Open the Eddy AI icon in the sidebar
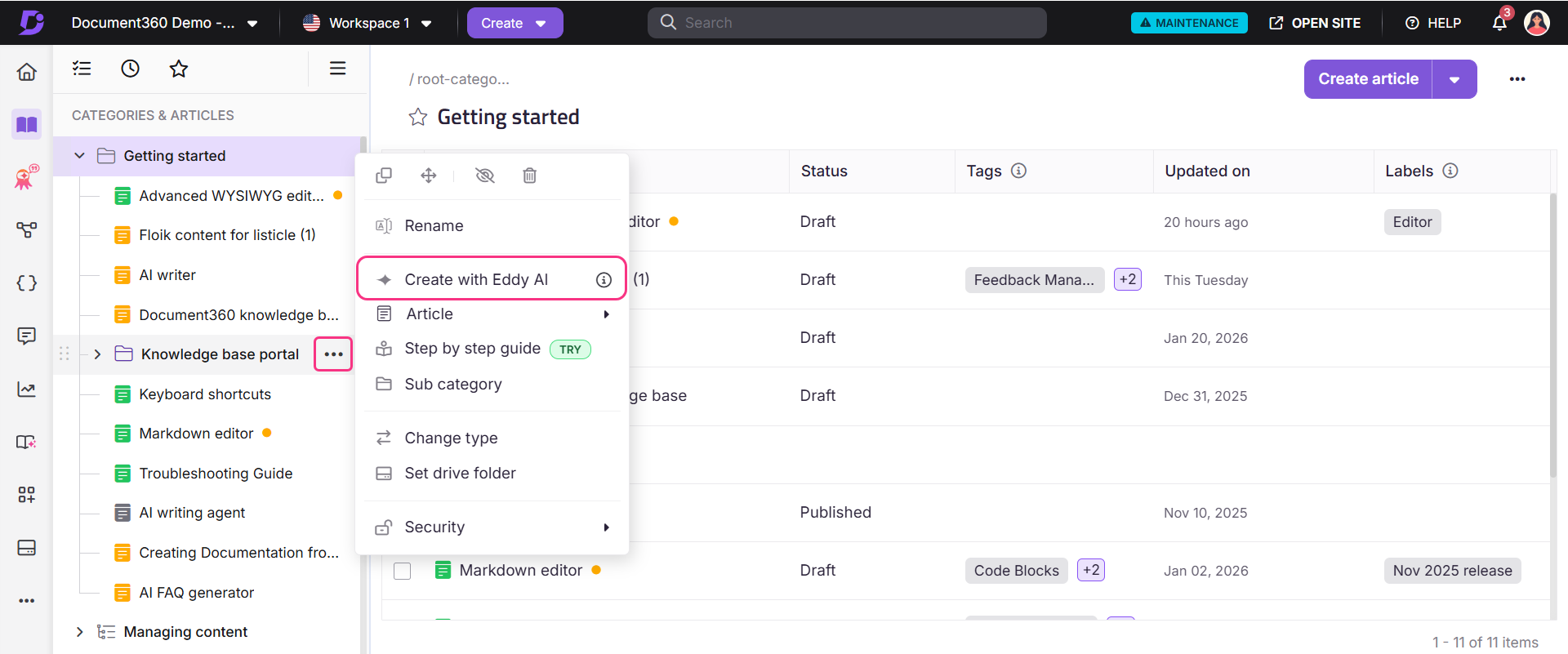 (27, 177)
